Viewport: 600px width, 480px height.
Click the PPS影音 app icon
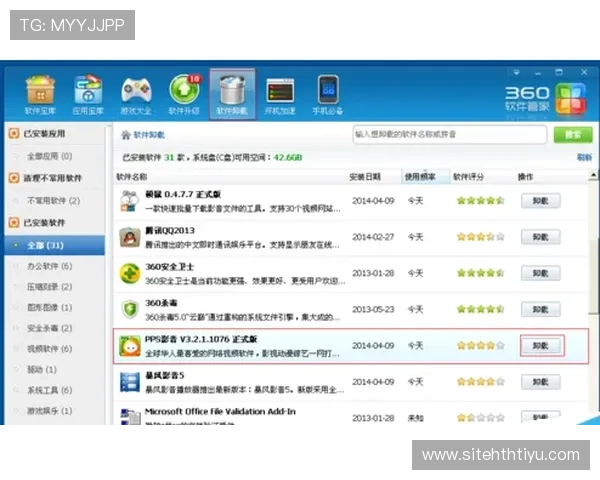pos(130,346)
